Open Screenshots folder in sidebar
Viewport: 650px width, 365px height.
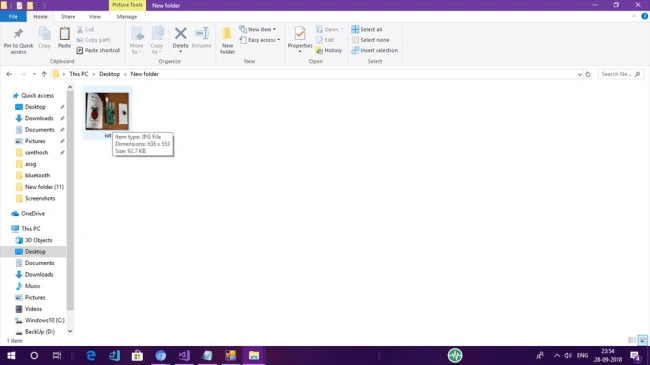point(40,199)
